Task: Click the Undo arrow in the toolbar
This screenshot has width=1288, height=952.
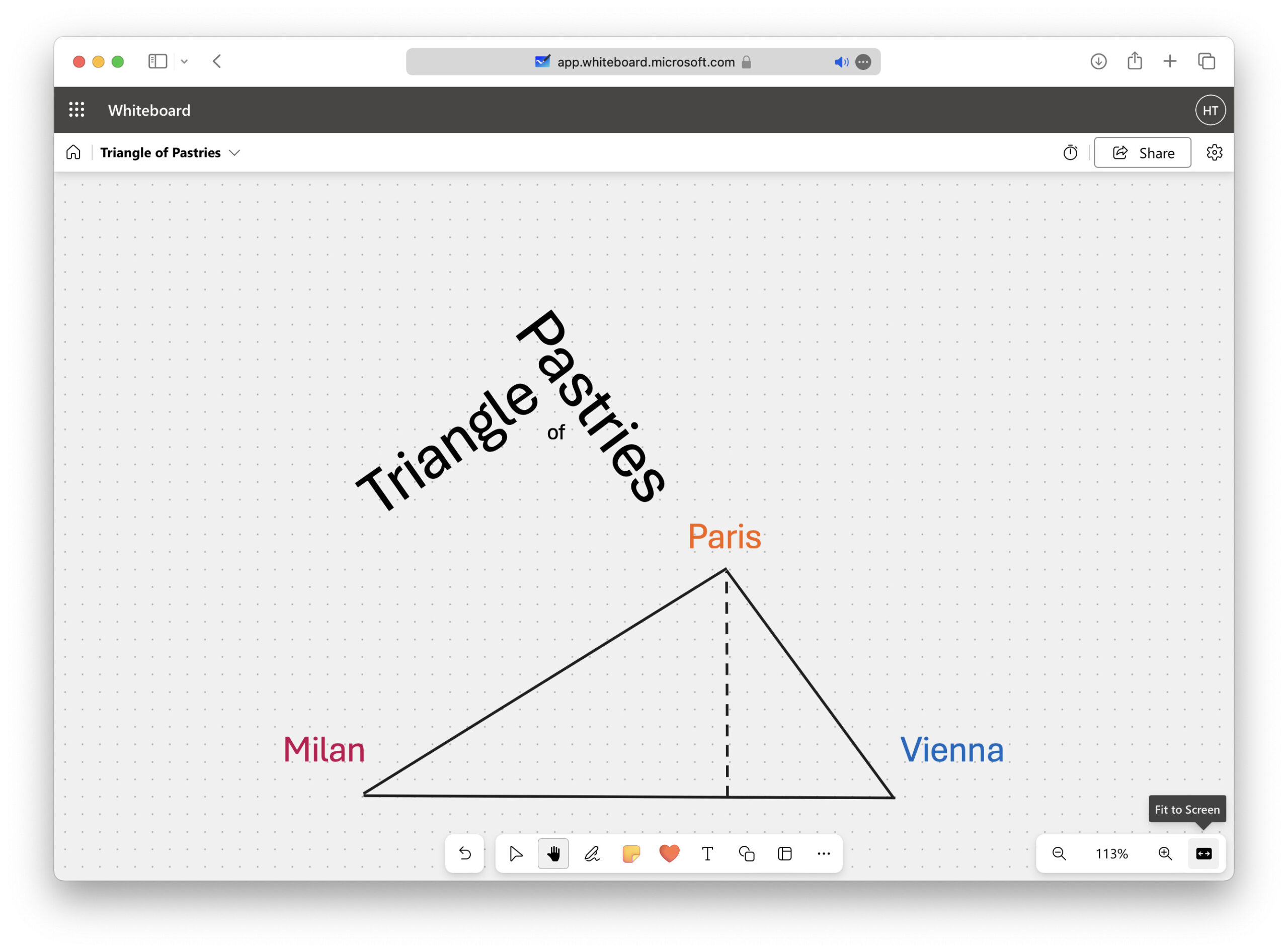Action: [465, 853]
